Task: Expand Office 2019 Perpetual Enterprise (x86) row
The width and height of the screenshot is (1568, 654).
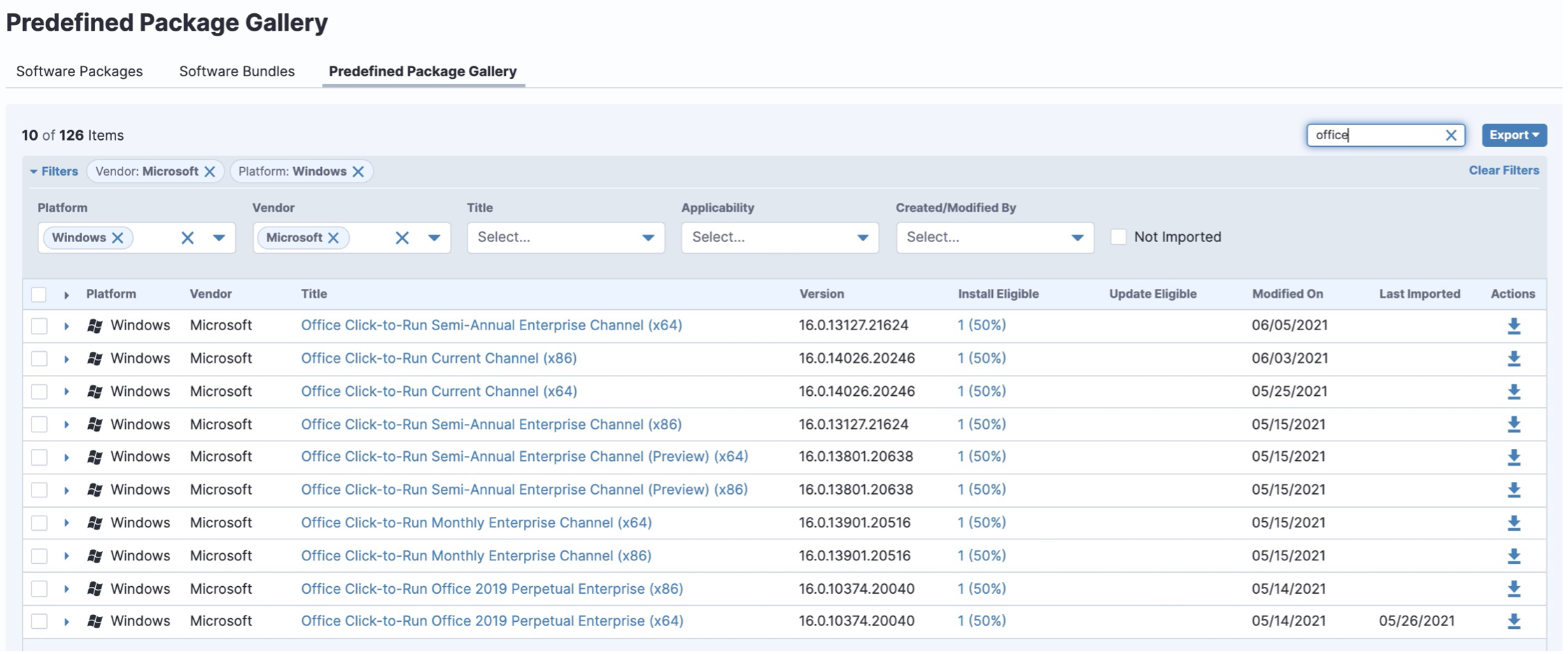Action: [66, 589]
